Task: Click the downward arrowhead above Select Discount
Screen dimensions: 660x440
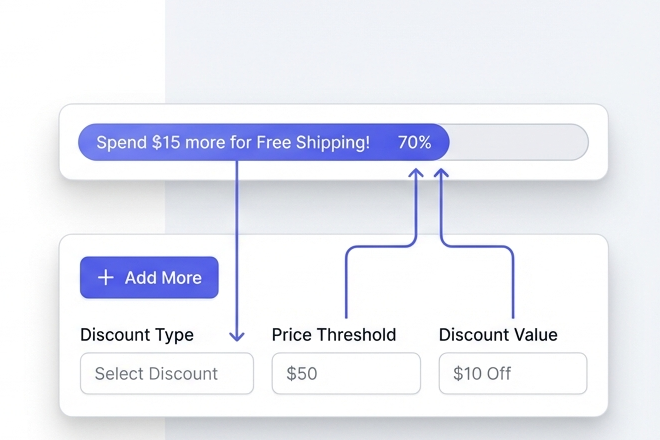Action: (238, 337)
